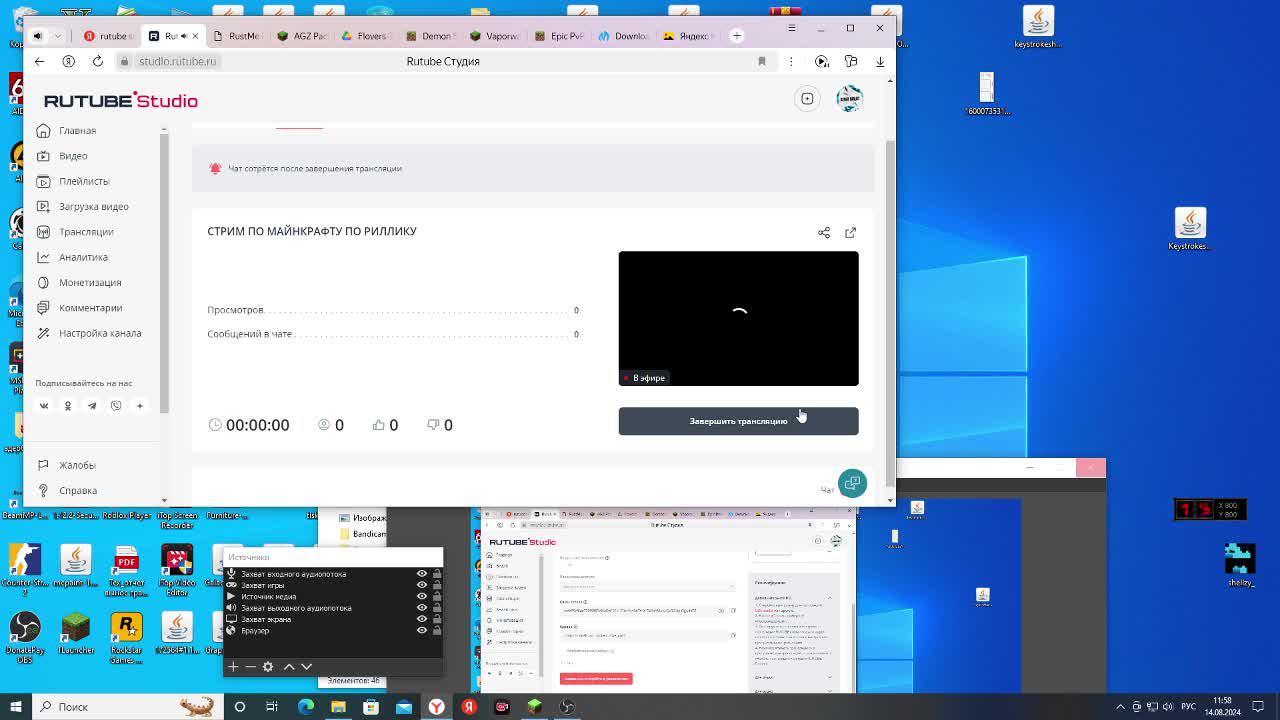This screenshot has height=720, width=1280.
Task: Toggle visibility of Браузер source
Action: (x=421, y=630)
